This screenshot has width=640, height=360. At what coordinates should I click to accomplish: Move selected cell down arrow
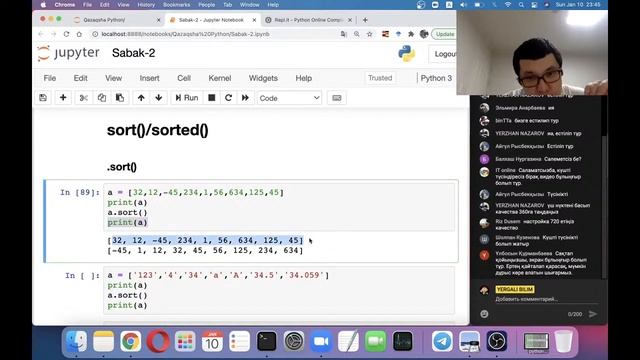pos(159,98)
